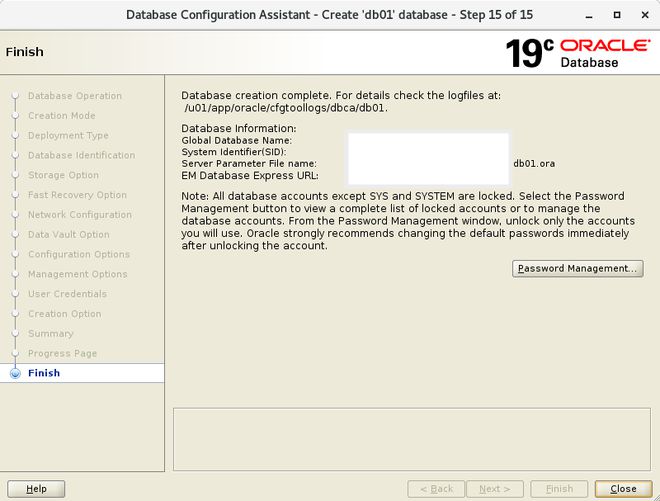Screen dimensions: 660x501
Task: Select the Creation Option step
Action: (x=64, y=314)
